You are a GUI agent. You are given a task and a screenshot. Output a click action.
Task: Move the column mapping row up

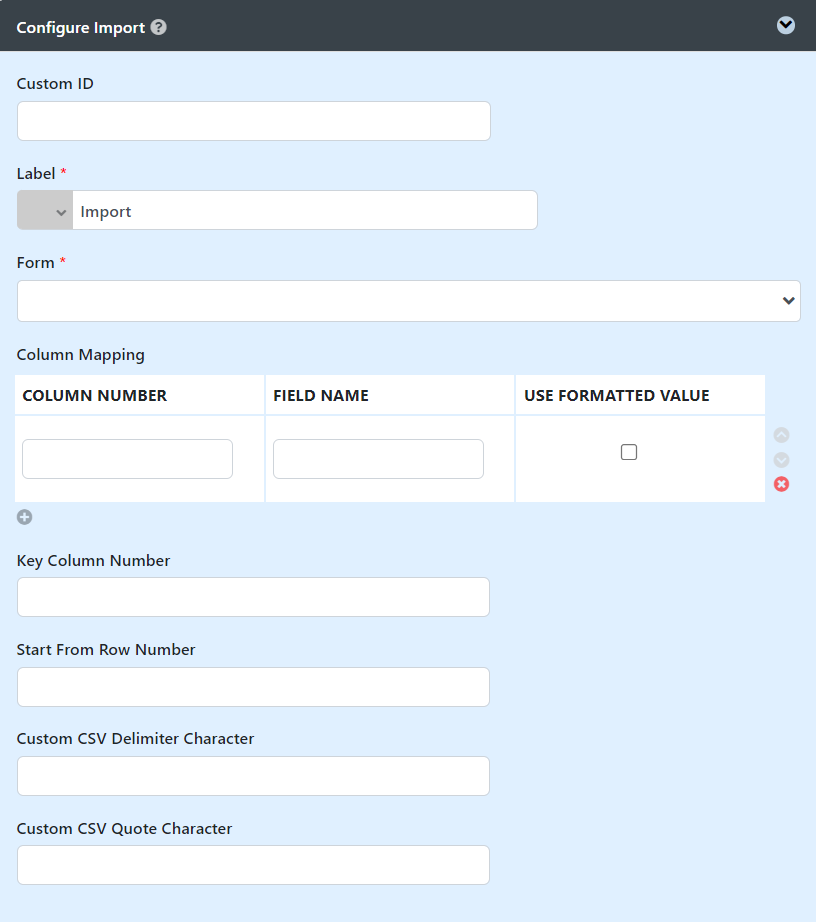click(x=782, y=435)
